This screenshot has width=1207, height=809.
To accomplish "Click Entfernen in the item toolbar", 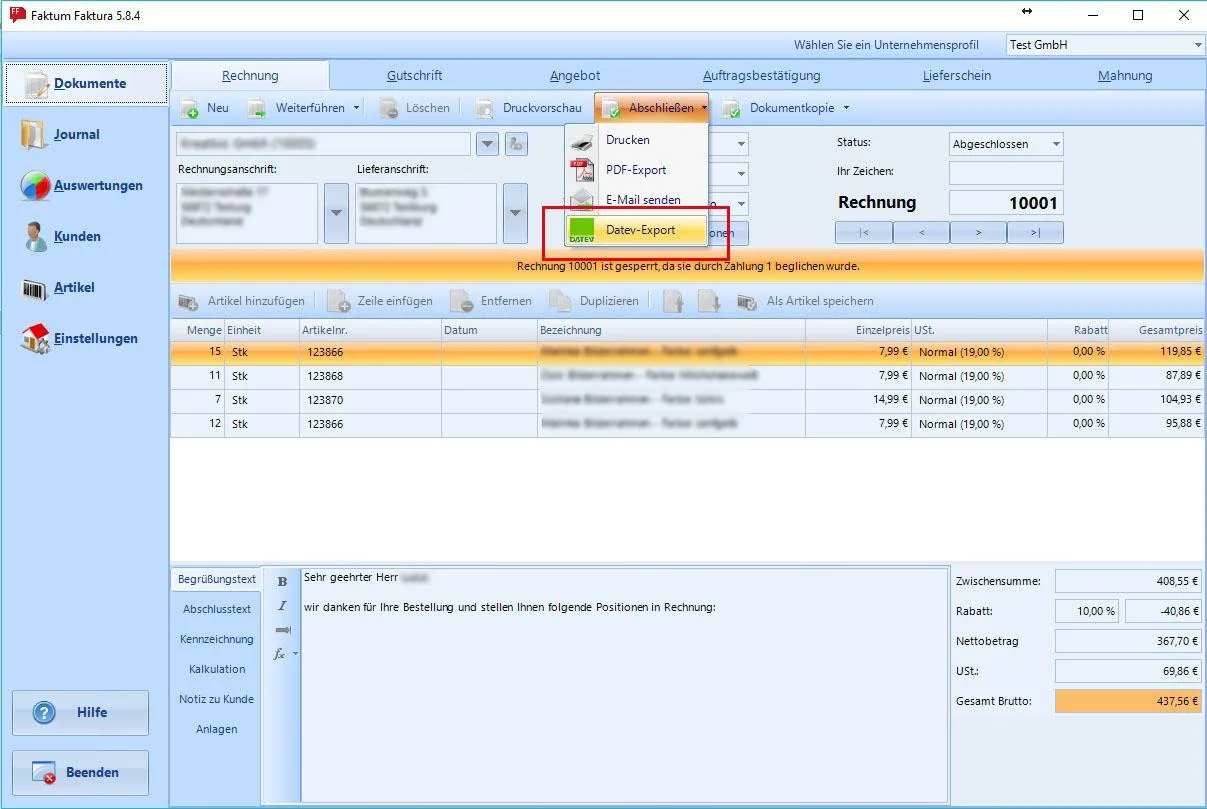I will [x=492, y=301].
